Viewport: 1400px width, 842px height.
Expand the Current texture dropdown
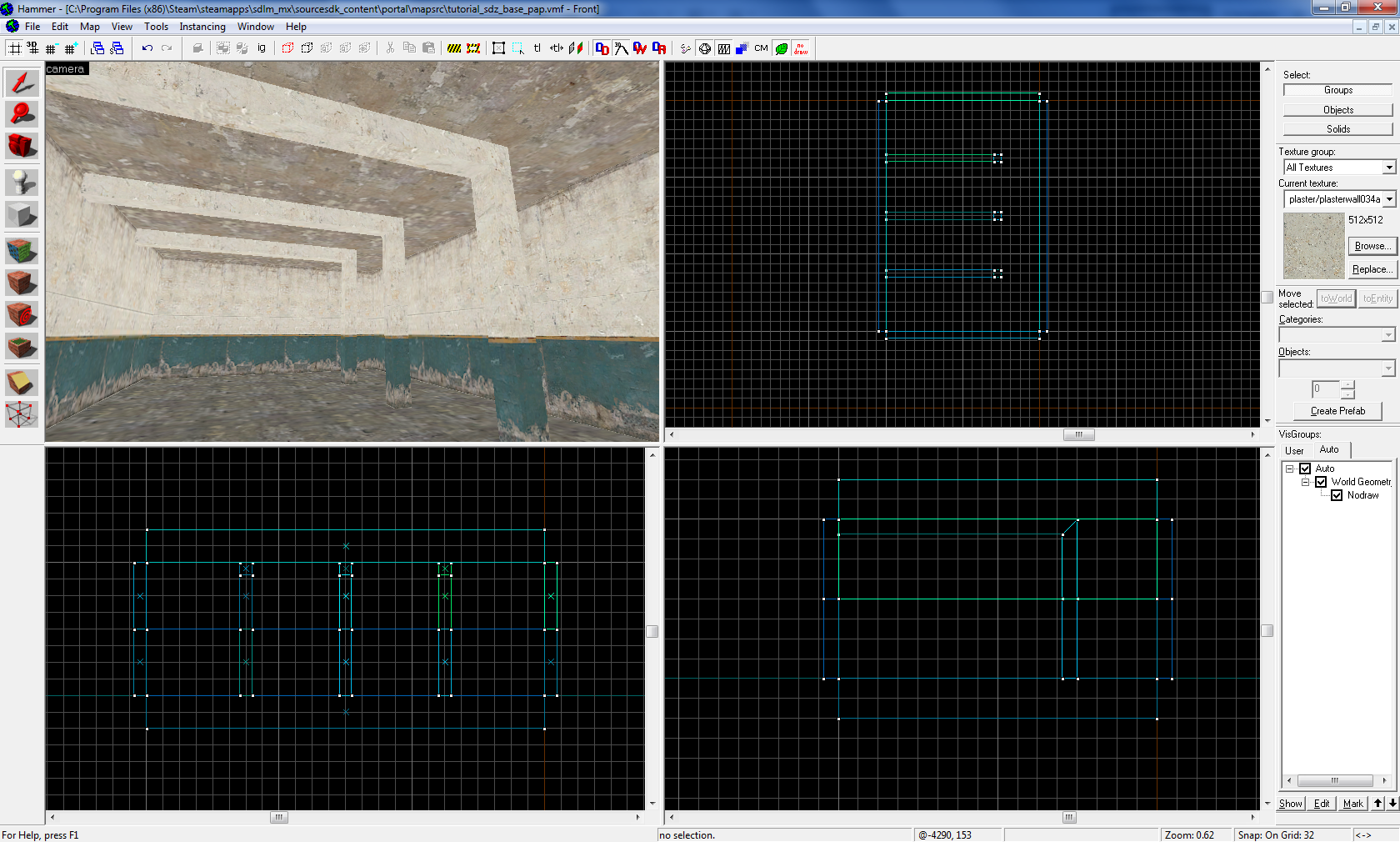[x=1389, y=199]
